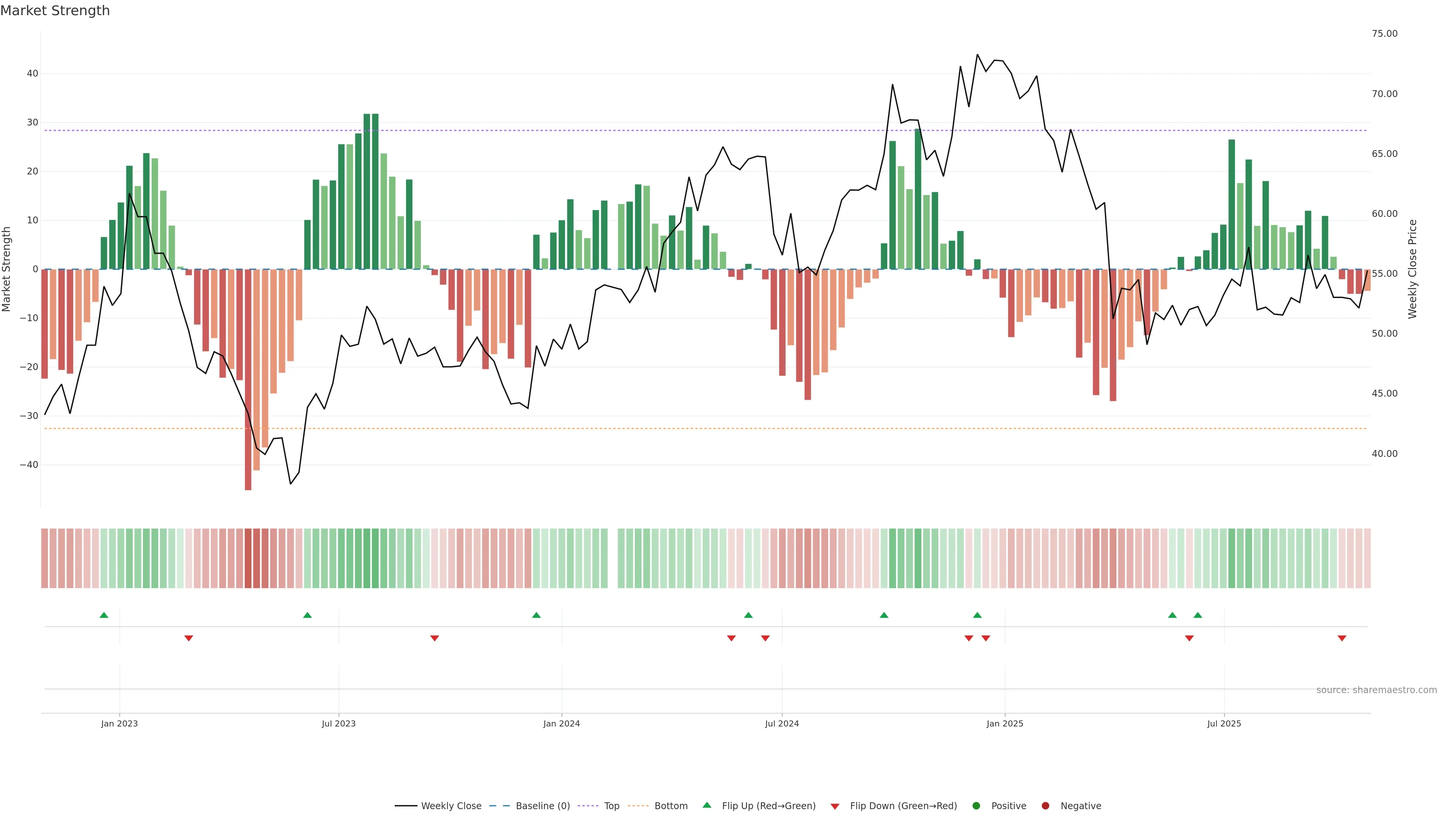The width and height of the screenshot is (1456, 819).
Task: Click the Flip Down red triangle legend icon
Action: [835, 806]
